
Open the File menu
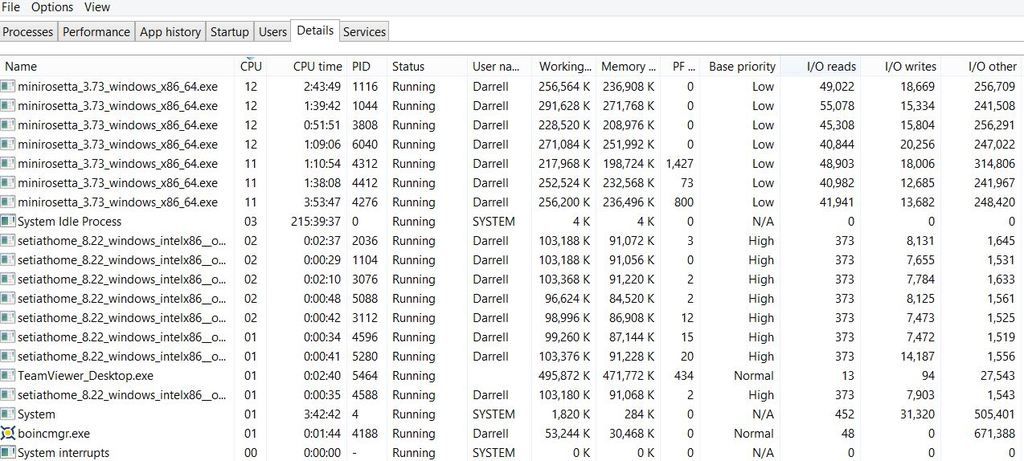tap(11, 7)
